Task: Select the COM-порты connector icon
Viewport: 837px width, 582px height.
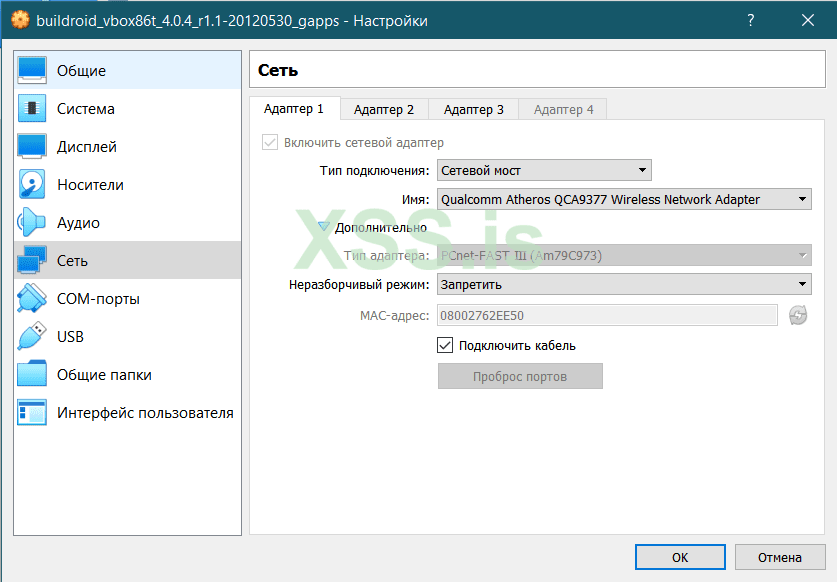Action: (x=32, y=299)
